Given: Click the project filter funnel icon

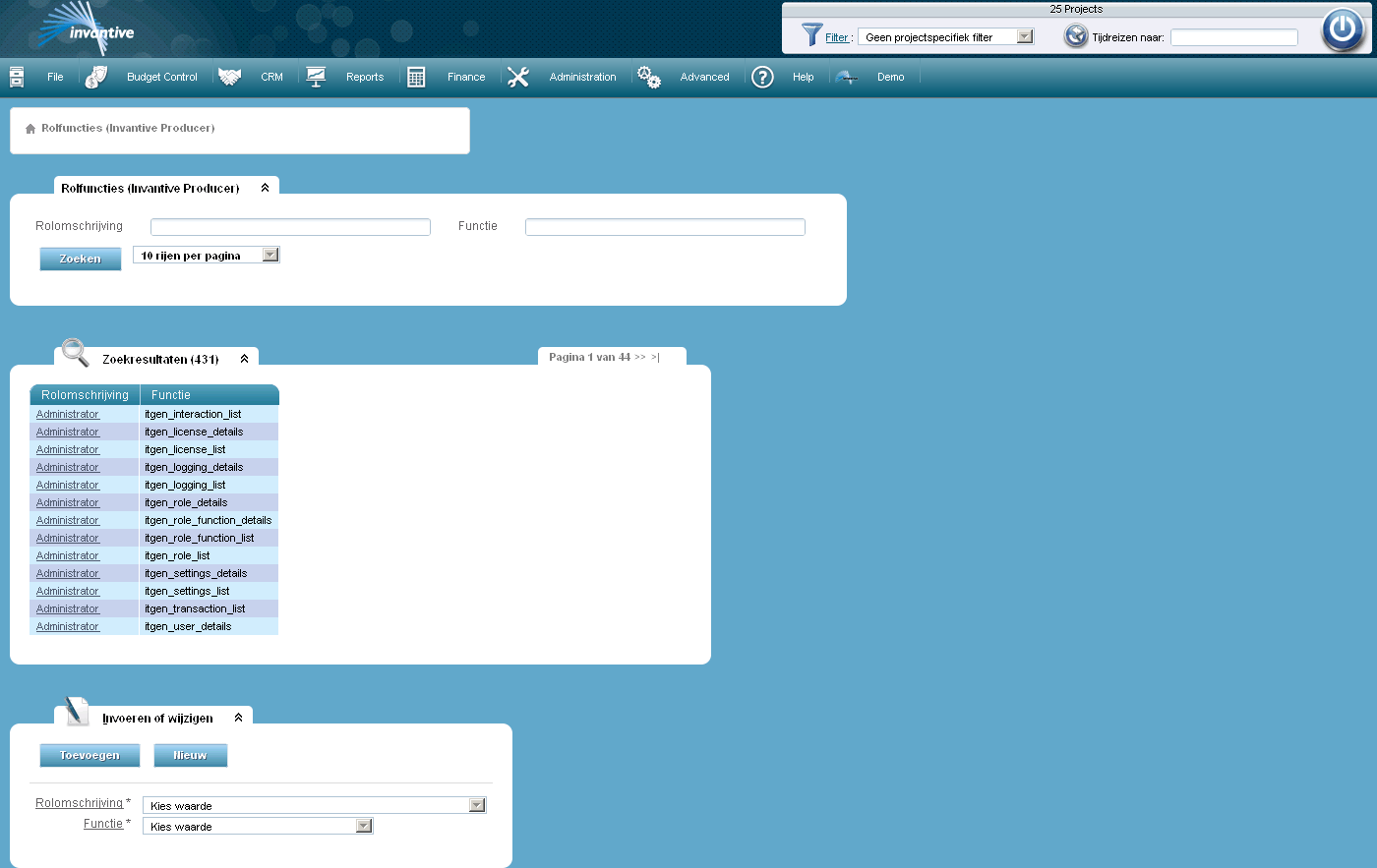Looking at the screenshot, I should pyautogui.click(x=811, y=35).
